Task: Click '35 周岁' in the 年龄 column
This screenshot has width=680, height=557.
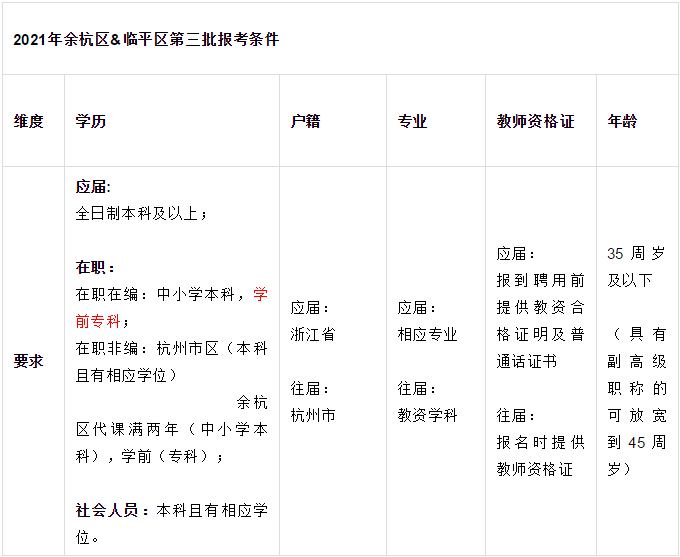Action: [x=636, y=253]
